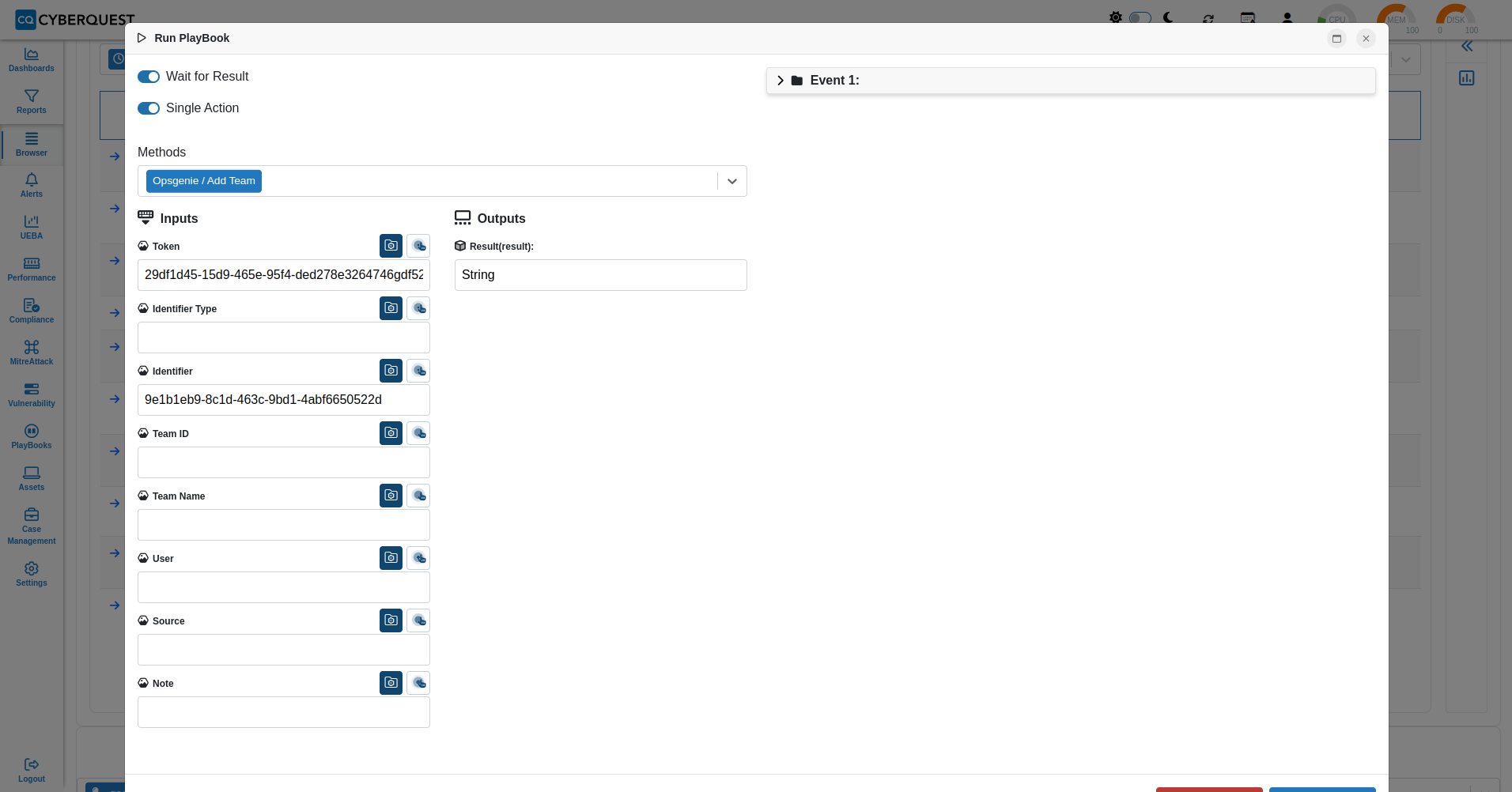Click the Note event-link icon button
This screenshot has width=1512, height=792.
418,683
